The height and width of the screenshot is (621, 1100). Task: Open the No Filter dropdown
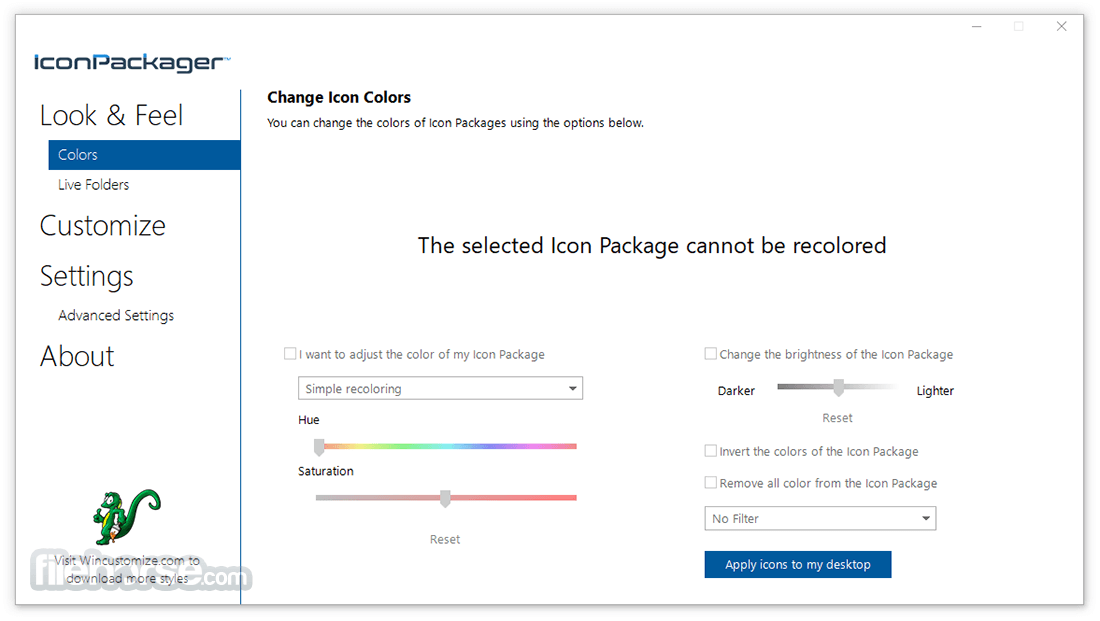(x=820, y=518)
